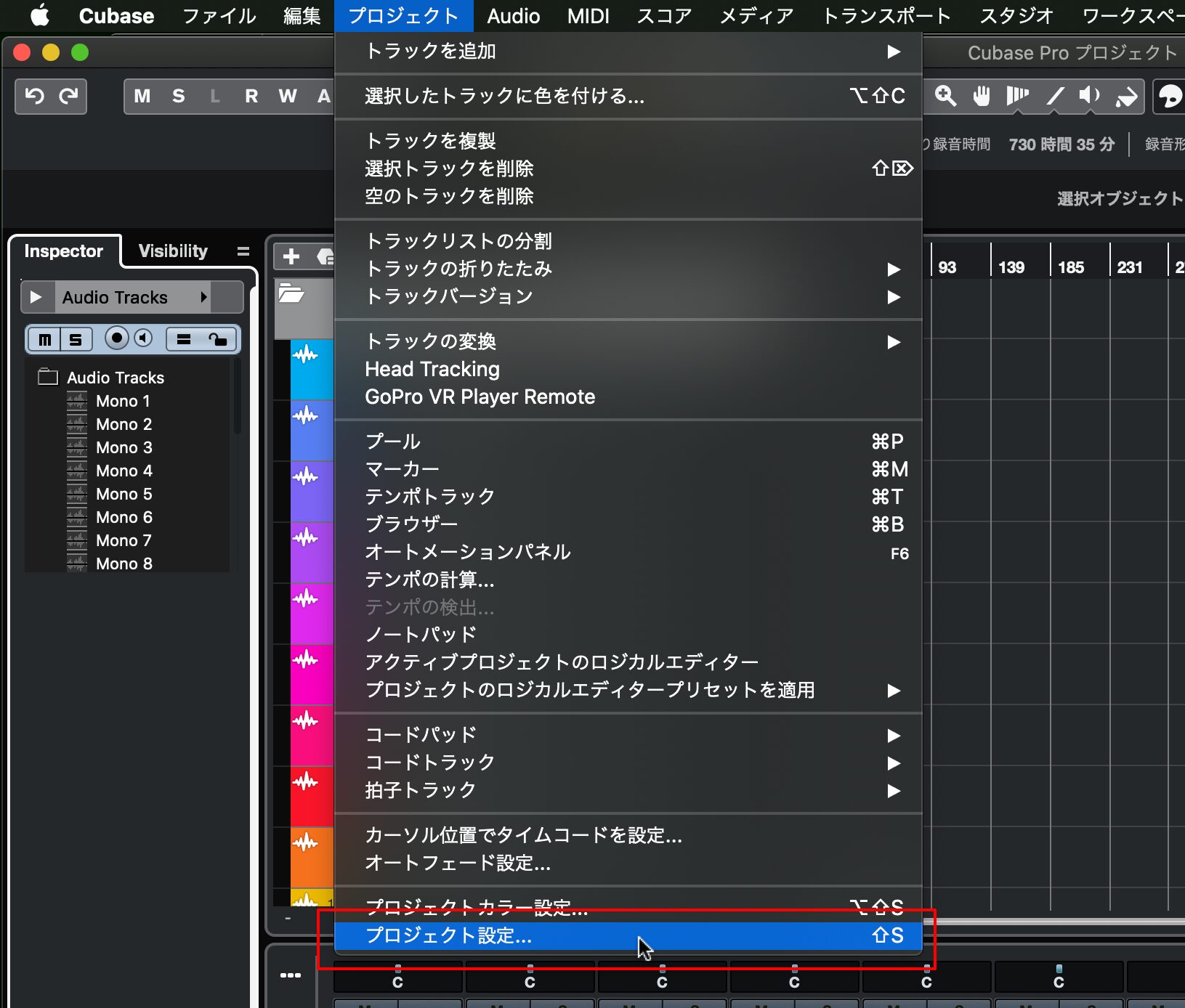The height and width of the screenshot is (1008, 1185).
Task: Select the Line draw tool
Action: coord(1055,96)
